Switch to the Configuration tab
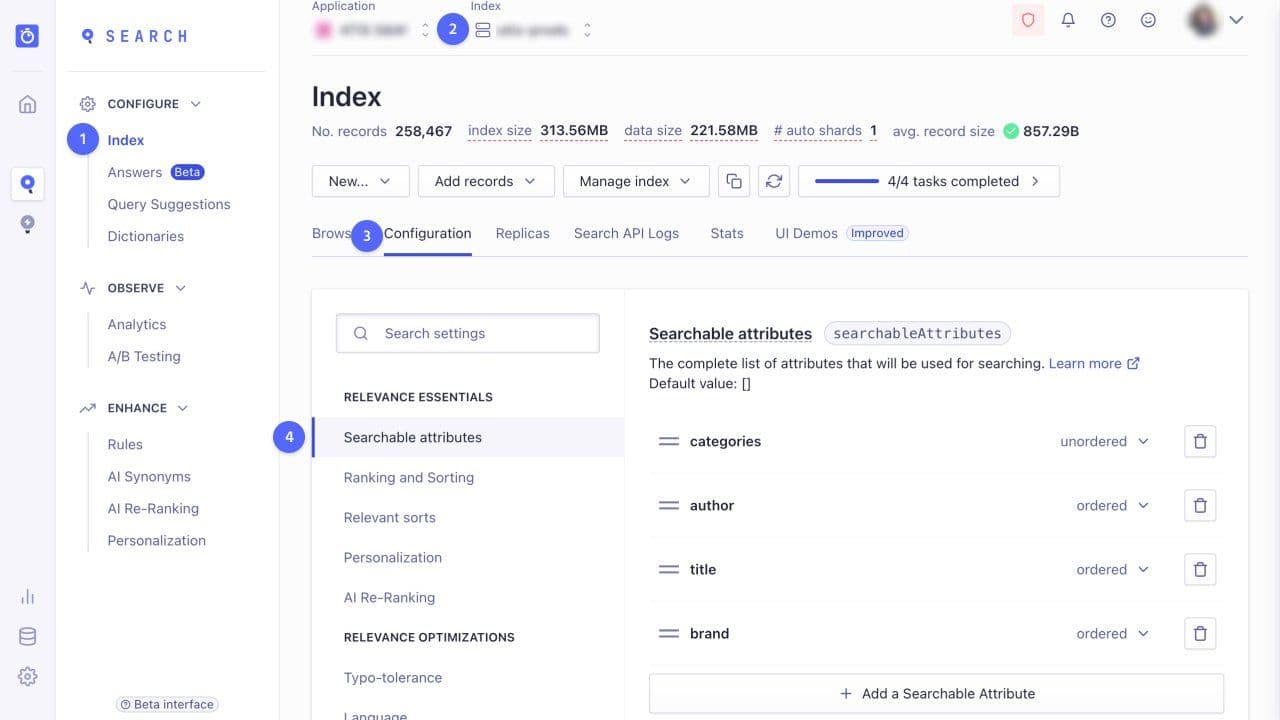 (427, 233)
